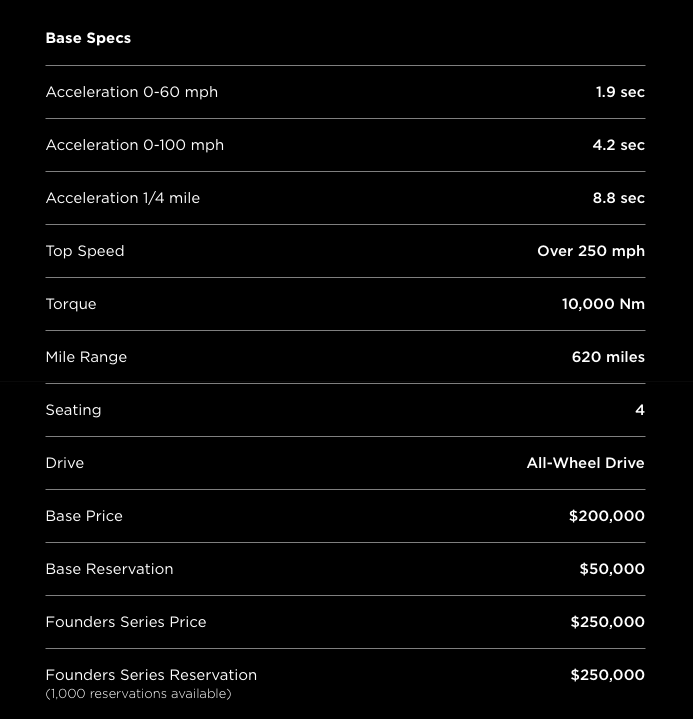Select the "All-Wheel Drive" value

click(585, 463)
